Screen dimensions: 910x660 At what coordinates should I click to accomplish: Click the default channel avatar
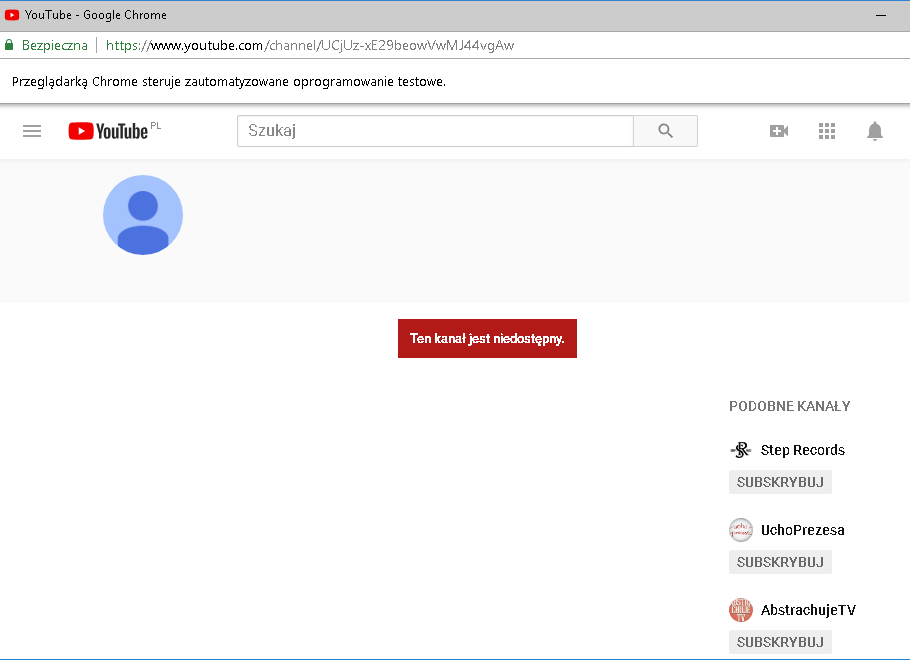click(x=143, y=215)
